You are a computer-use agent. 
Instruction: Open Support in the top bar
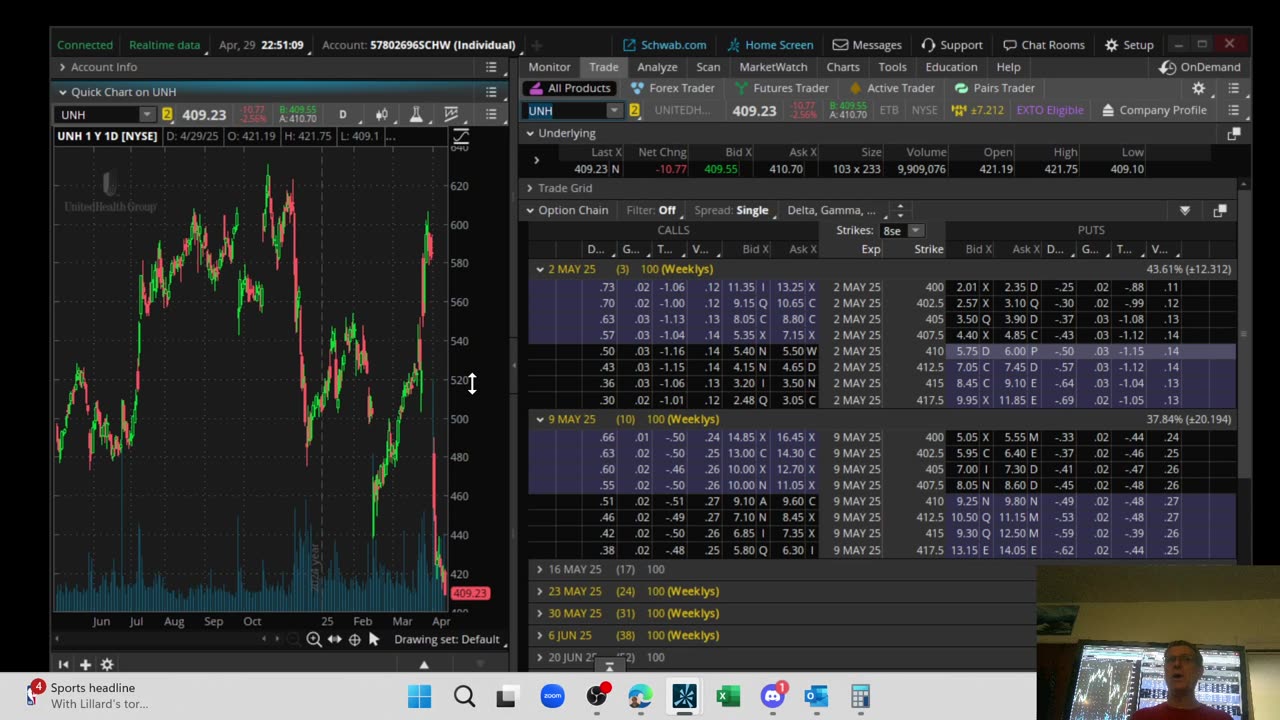[952, 45]
